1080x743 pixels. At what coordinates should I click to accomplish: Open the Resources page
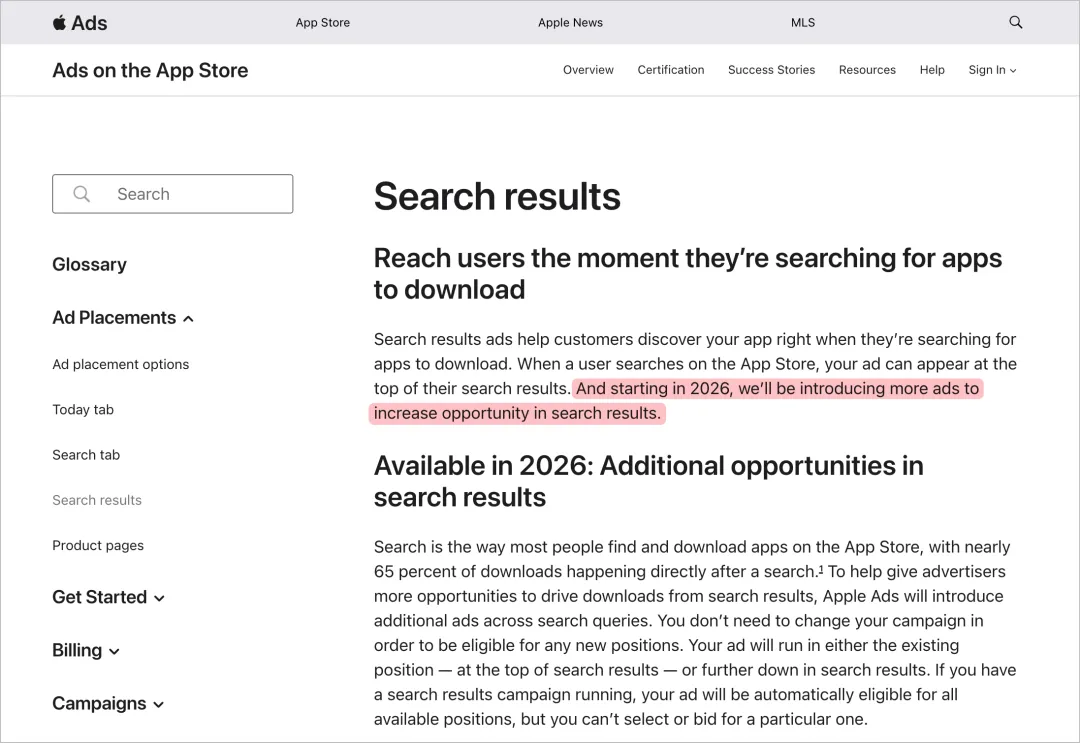point(867,70)
